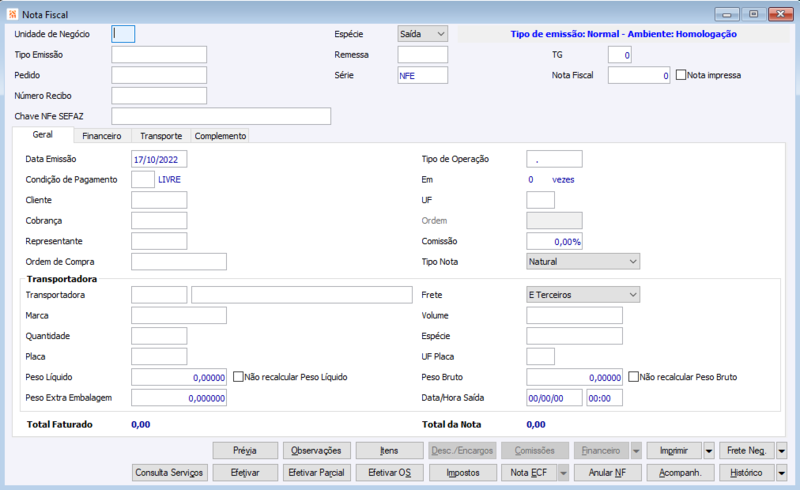Image resolution: width=800 pixels, height=490 pixels.
Task: Click the Marca input field
Action: 179,315
